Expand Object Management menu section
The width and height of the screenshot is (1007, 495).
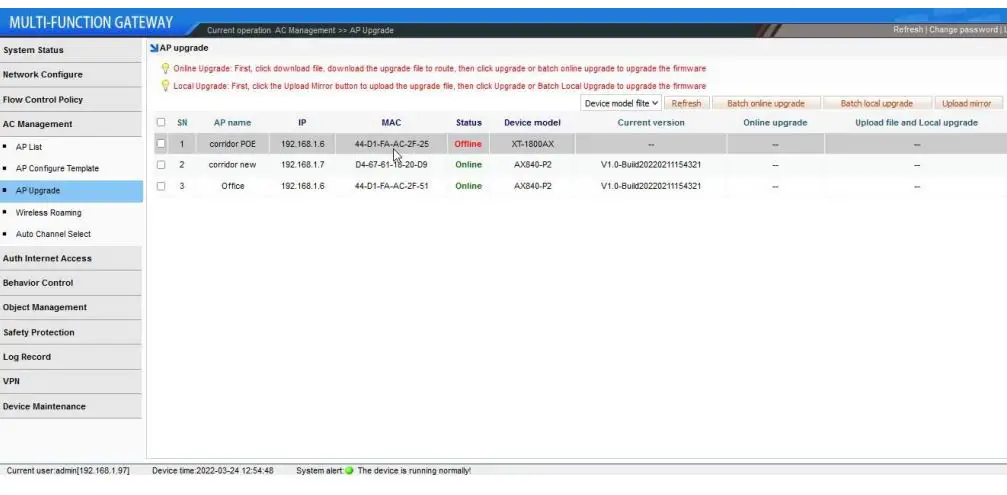point(71,307)
